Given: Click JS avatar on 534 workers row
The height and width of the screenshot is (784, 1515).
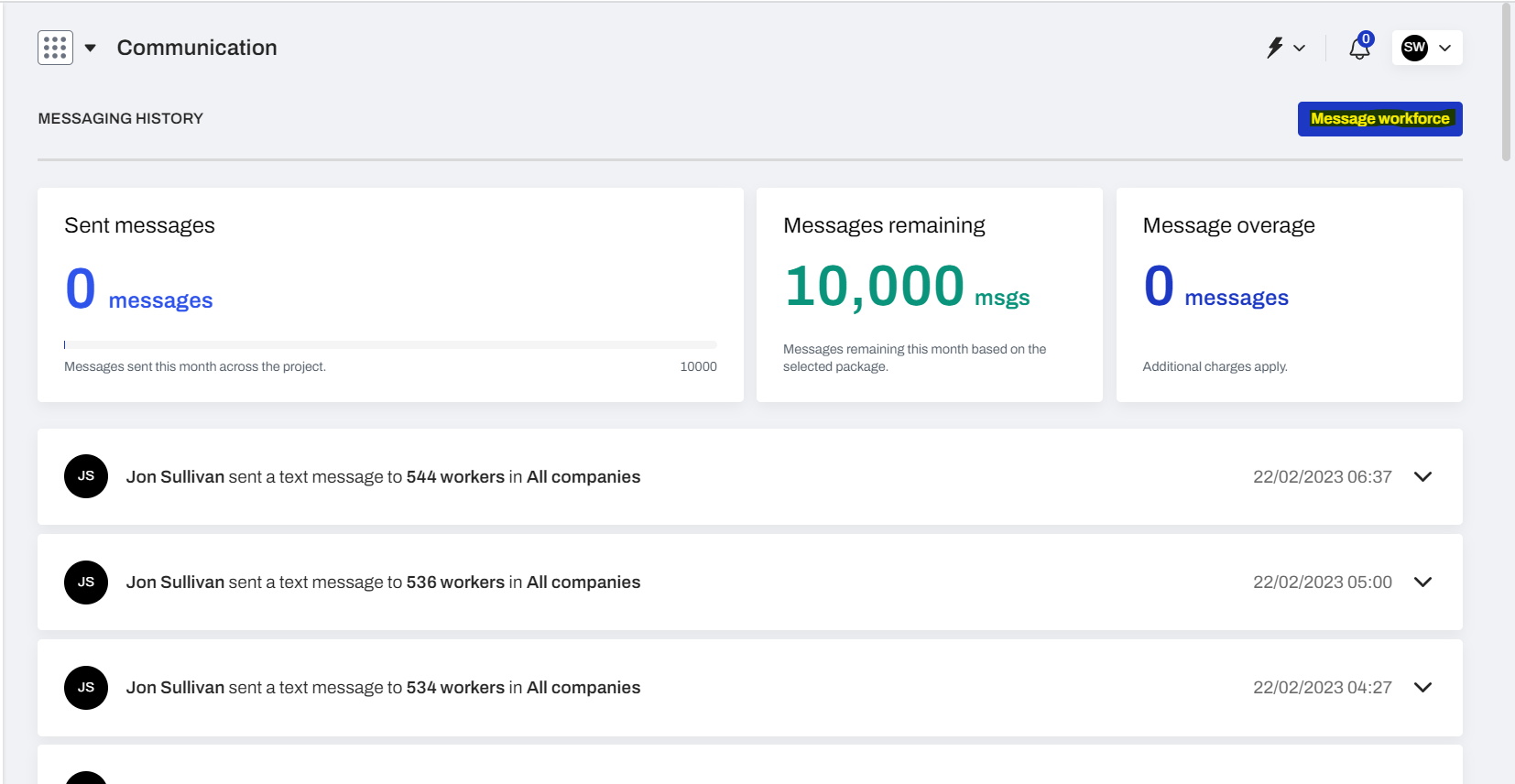Looking at the screenshot, I should tap(86, 688).
